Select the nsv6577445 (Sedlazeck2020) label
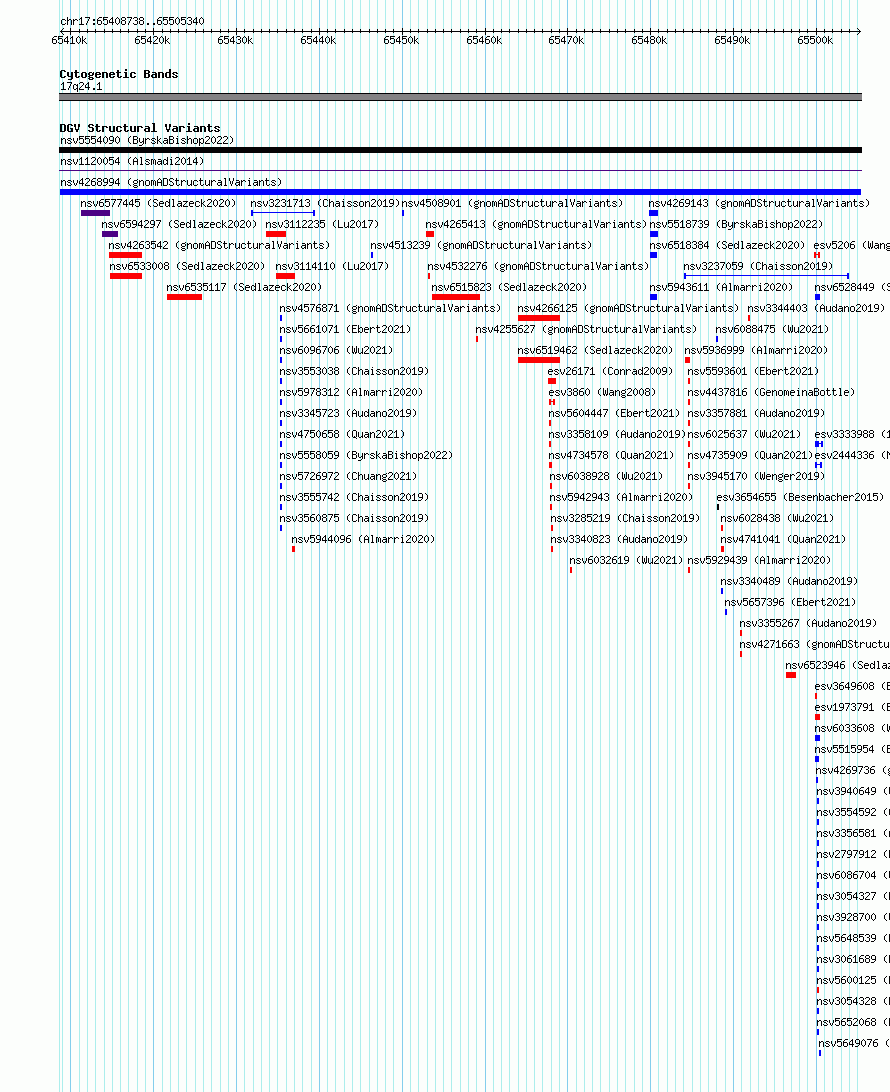Image resolution: width=890 pixels, height=1092 pixels. (159, 203)
